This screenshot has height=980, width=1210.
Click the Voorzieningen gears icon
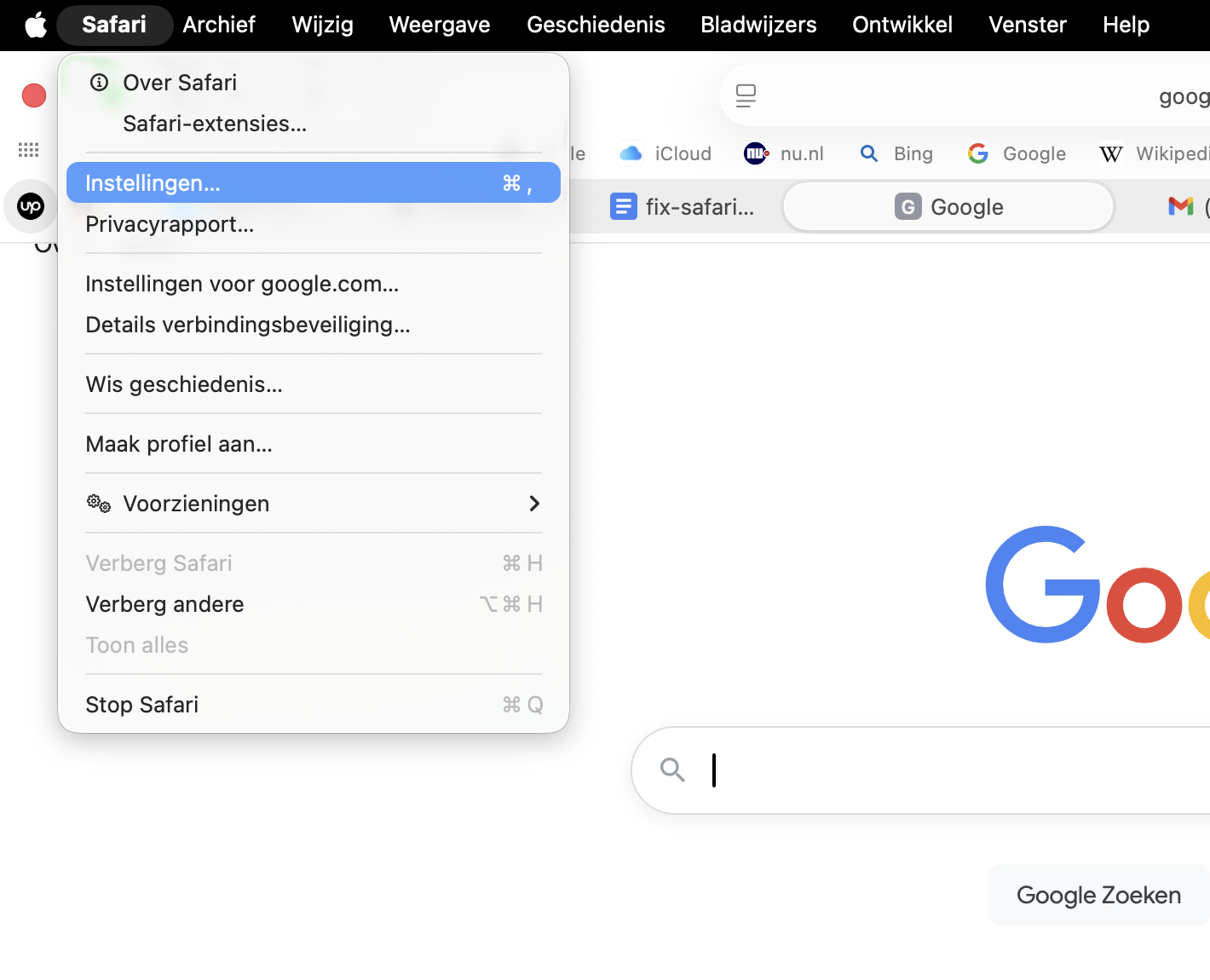98,504
